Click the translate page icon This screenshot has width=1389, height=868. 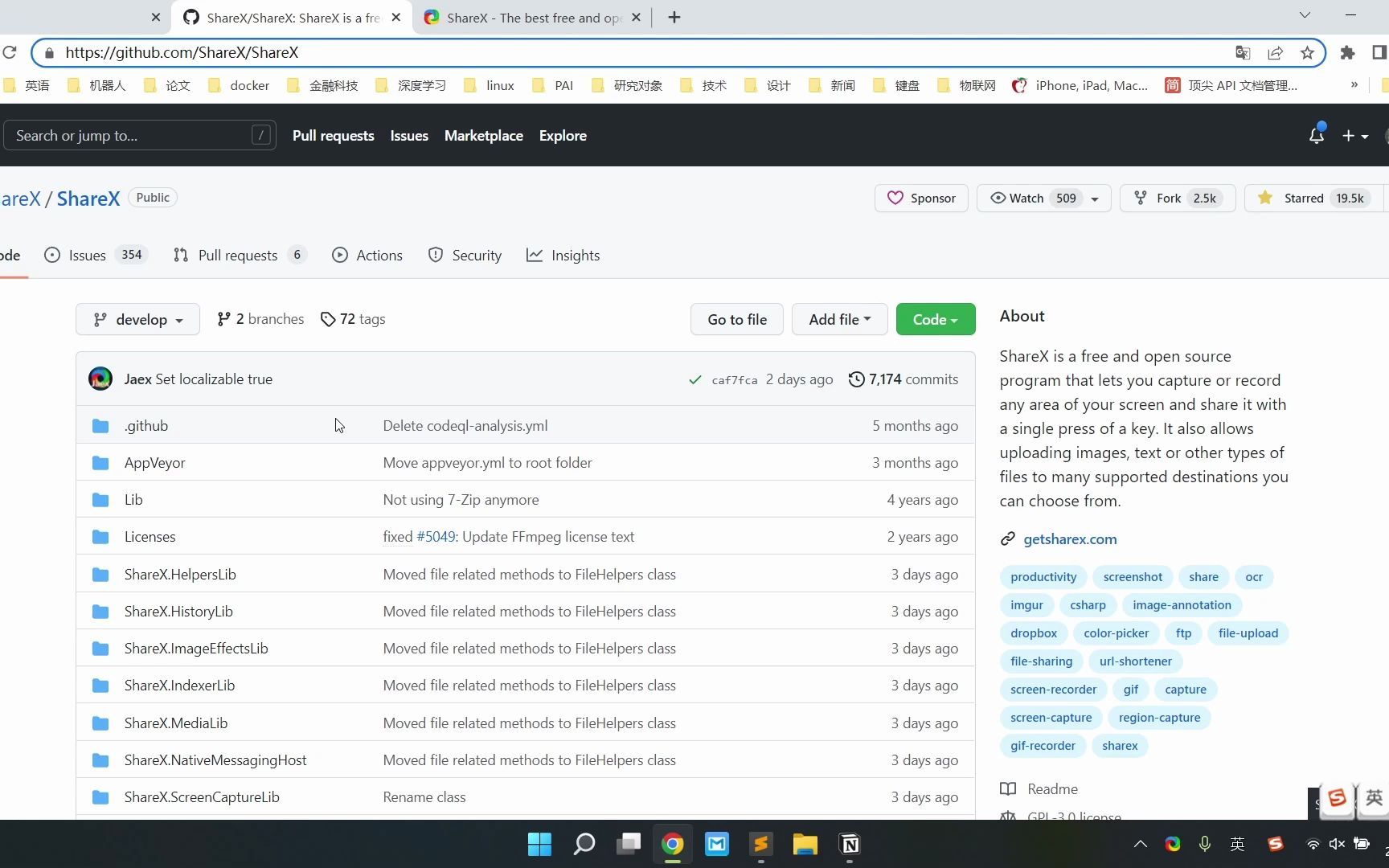(1243, 53)
